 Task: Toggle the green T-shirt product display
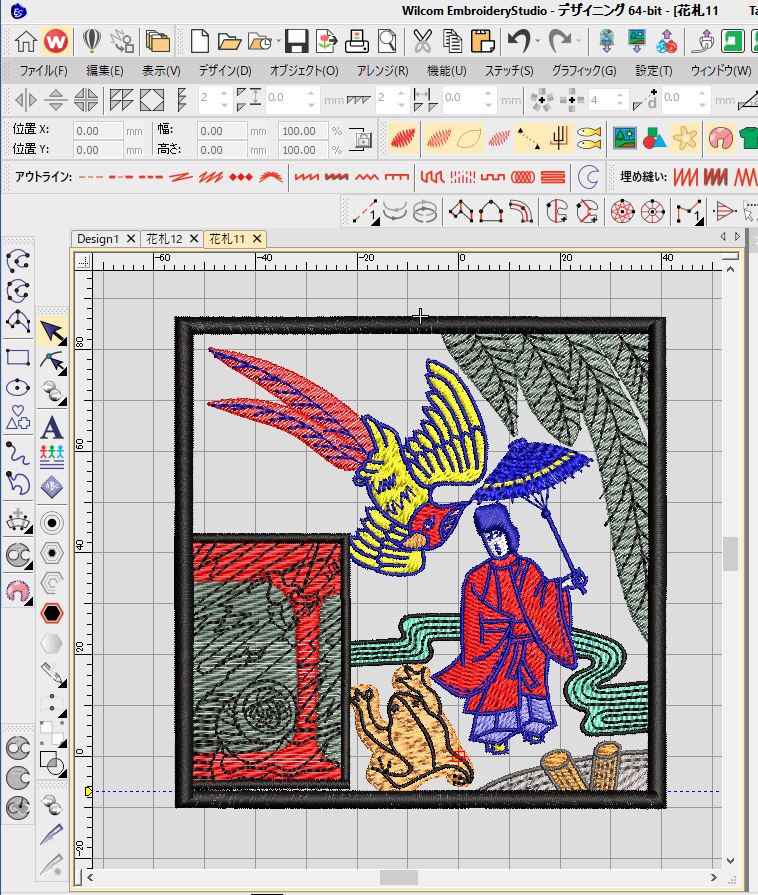(x=749, y=138)
